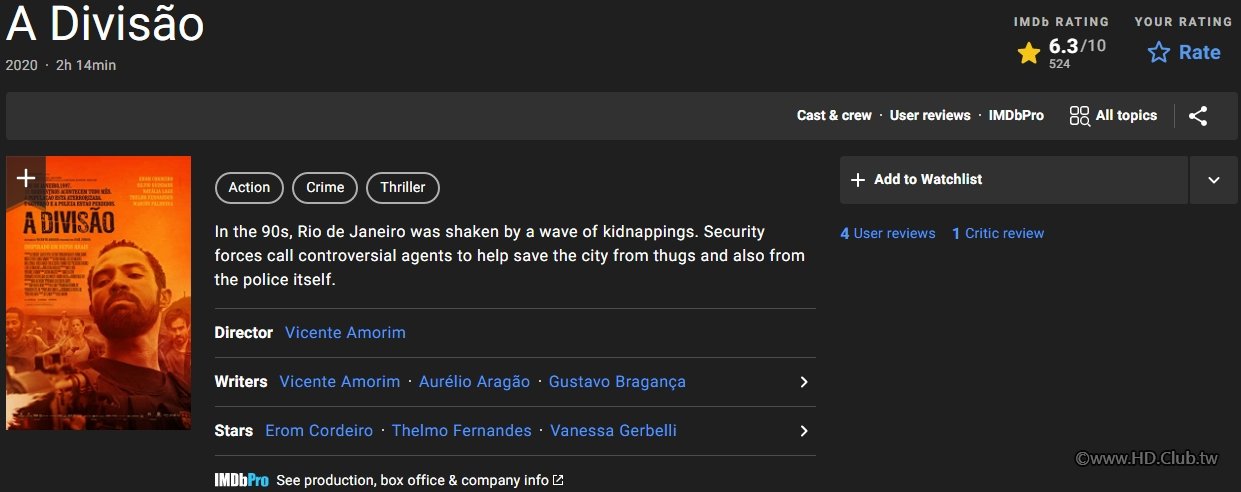Click the IMDbPro logo below Stars
Image resolution: width=1241 pixels, height=492 pixels.
coord(241,480)
